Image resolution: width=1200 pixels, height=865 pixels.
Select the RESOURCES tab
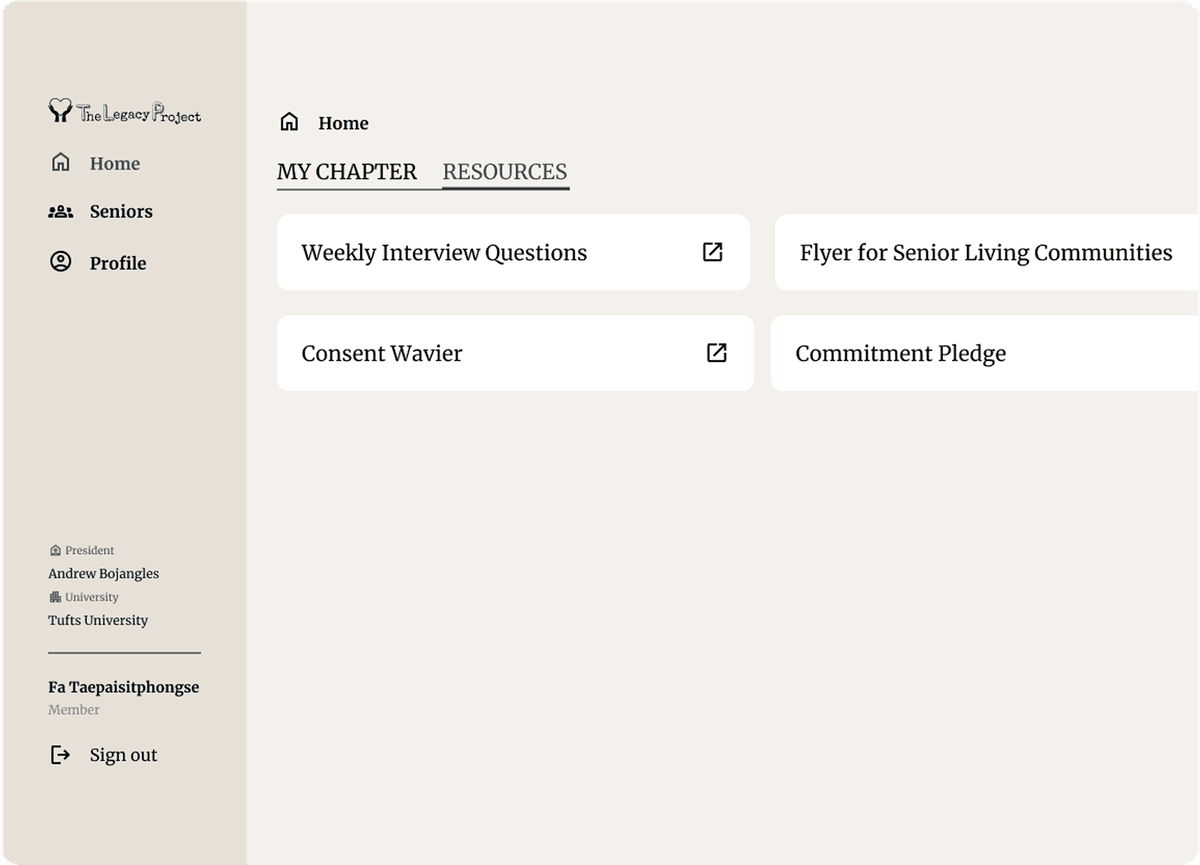point(505,172)
